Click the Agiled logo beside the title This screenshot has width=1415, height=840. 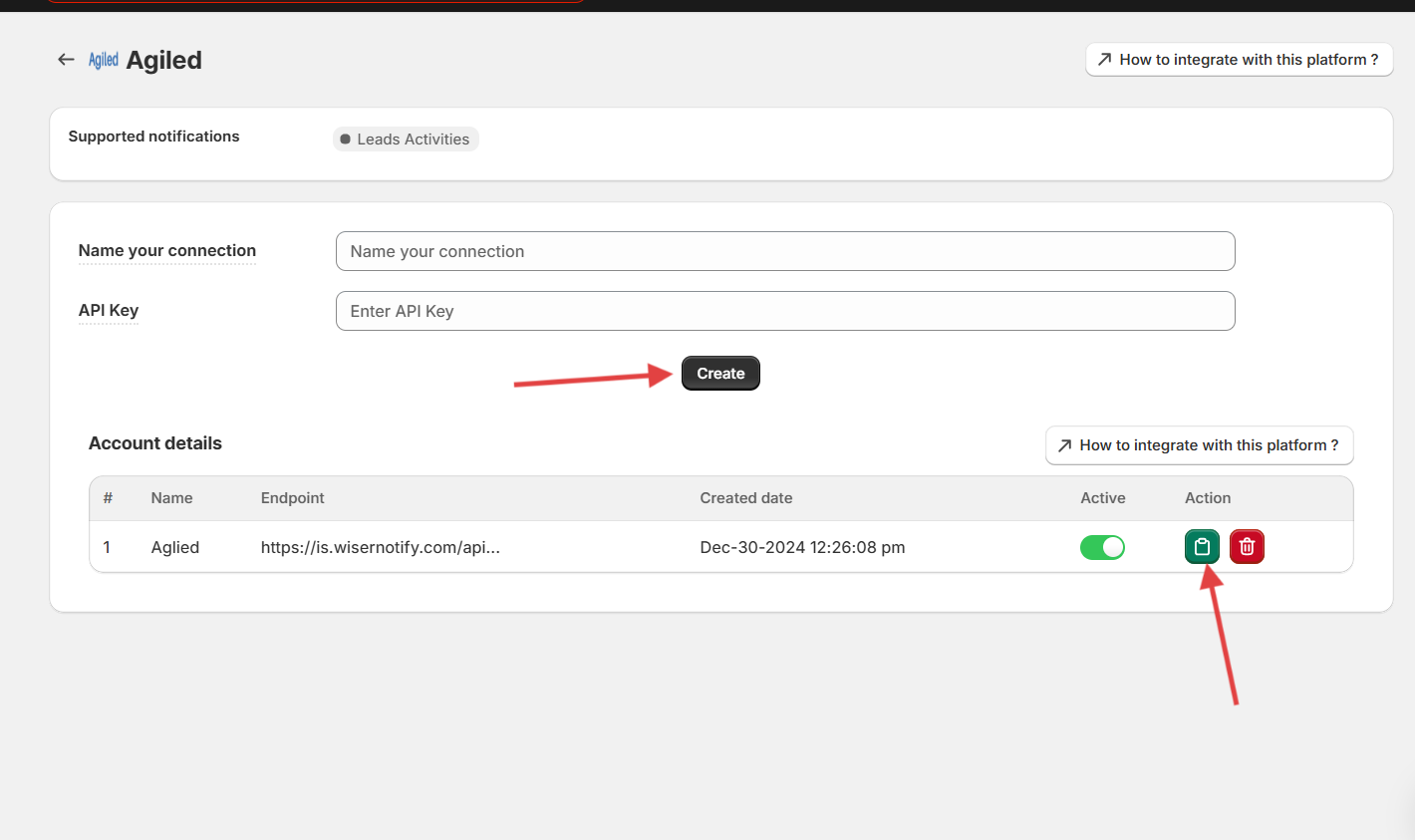(103, 60)
